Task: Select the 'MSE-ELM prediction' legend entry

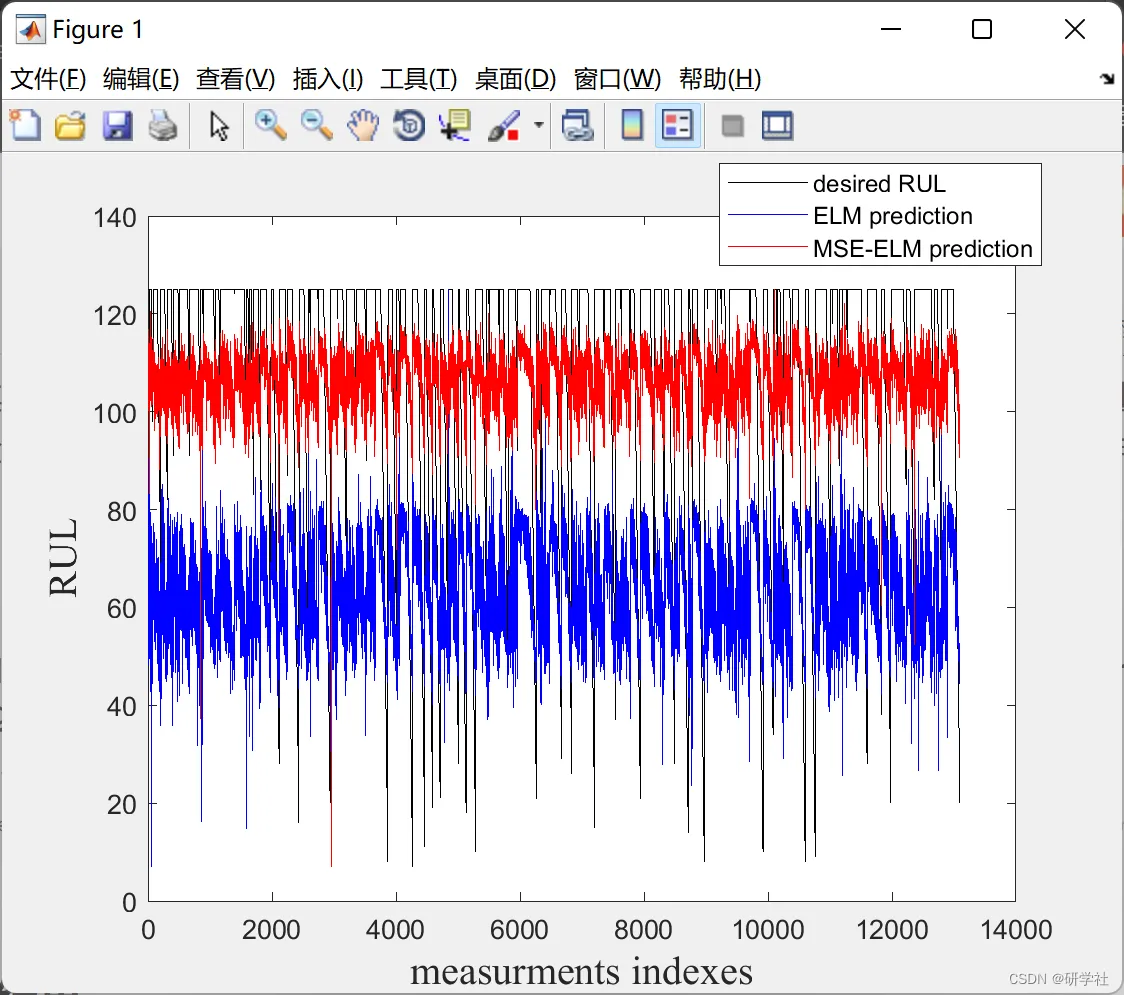Action: [923, 249]
